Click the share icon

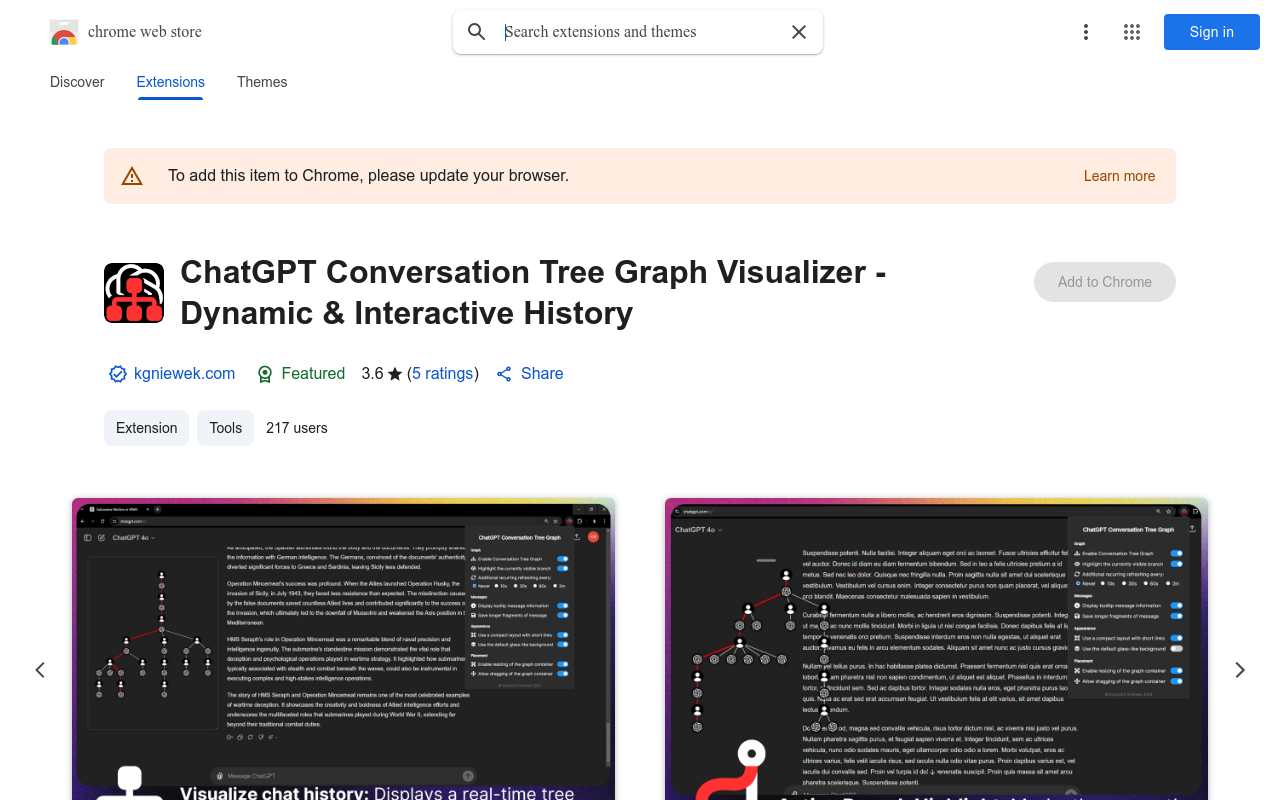pos(504,374)
